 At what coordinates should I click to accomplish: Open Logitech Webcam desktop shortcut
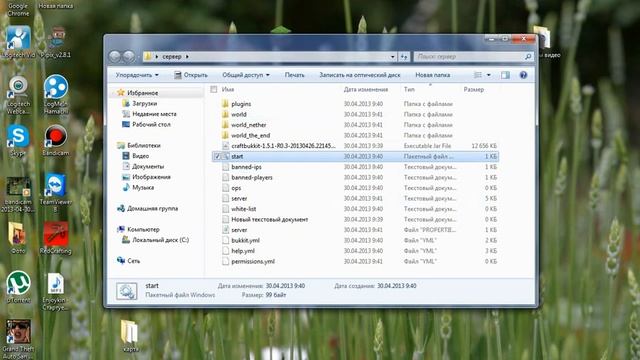(18, 95)
